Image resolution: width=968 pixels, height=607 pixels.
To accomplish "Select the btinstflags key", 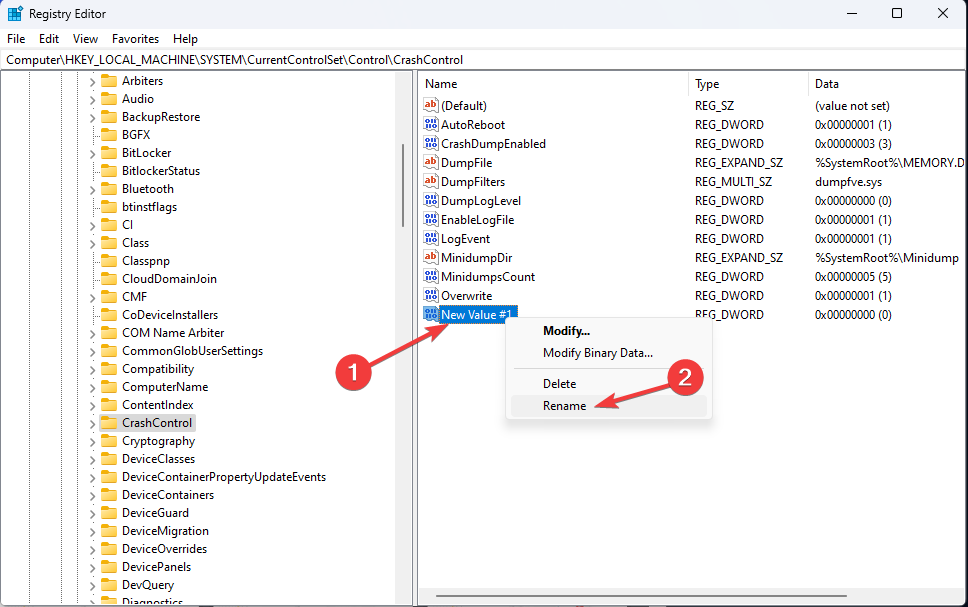I will coord(149,207).
